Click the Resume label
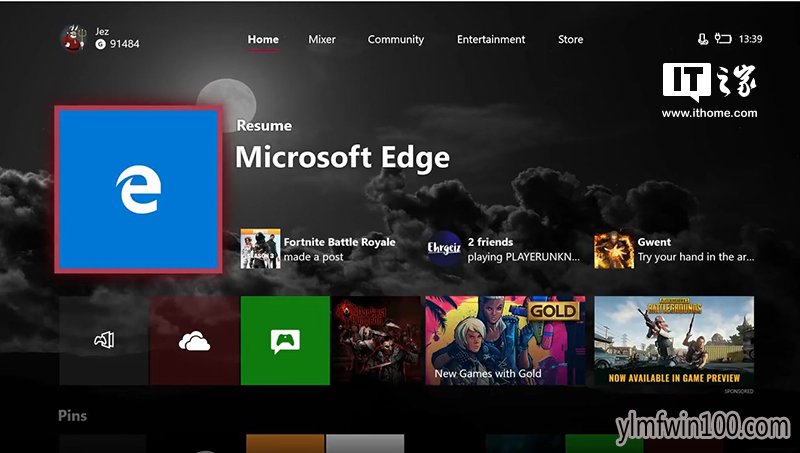 coord(264,125)
